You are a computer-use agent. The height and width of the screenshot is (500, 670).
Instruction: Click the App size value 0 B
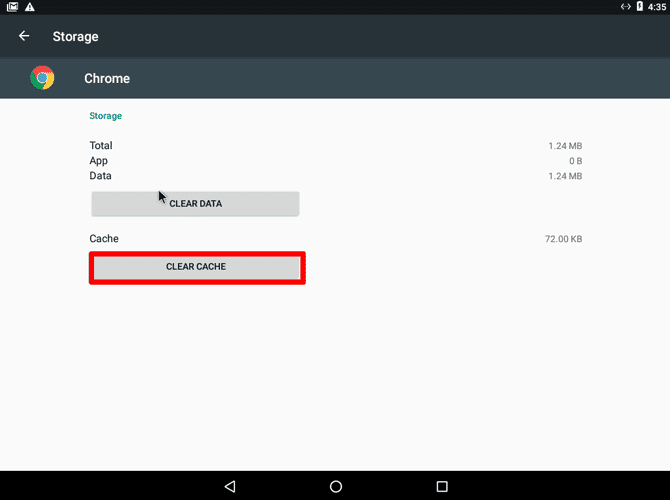point(576,161)
